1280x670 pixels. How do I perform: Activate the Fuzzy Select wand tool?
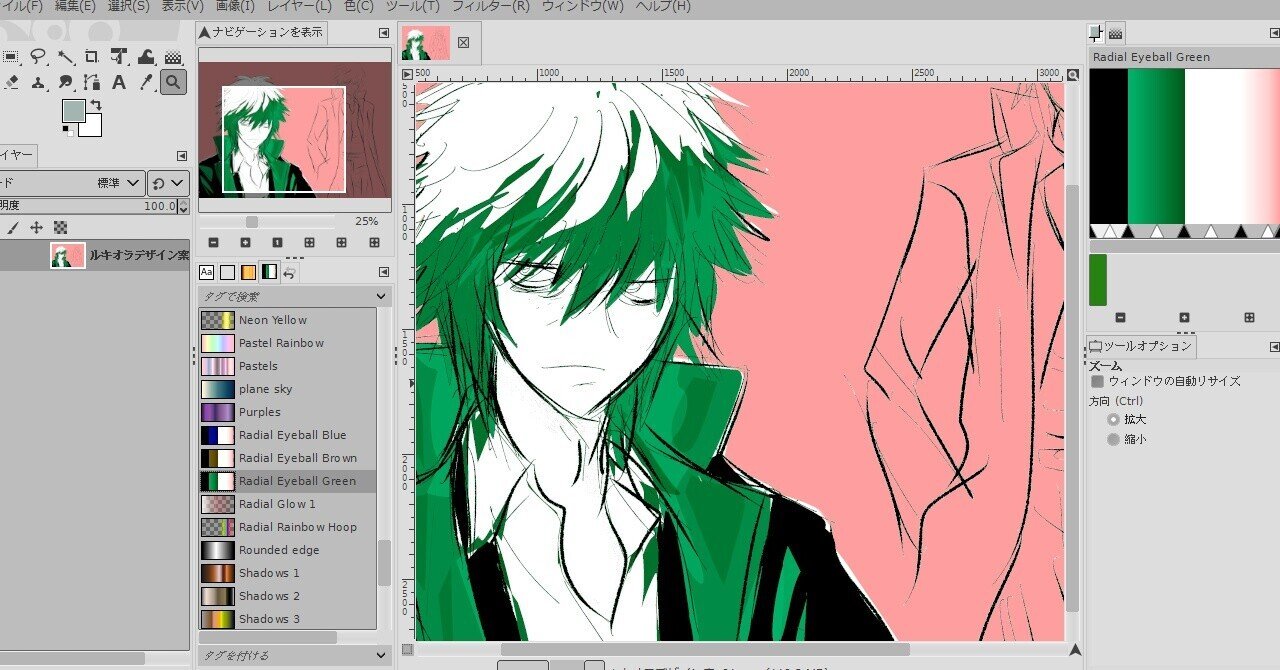click(65, 57)
